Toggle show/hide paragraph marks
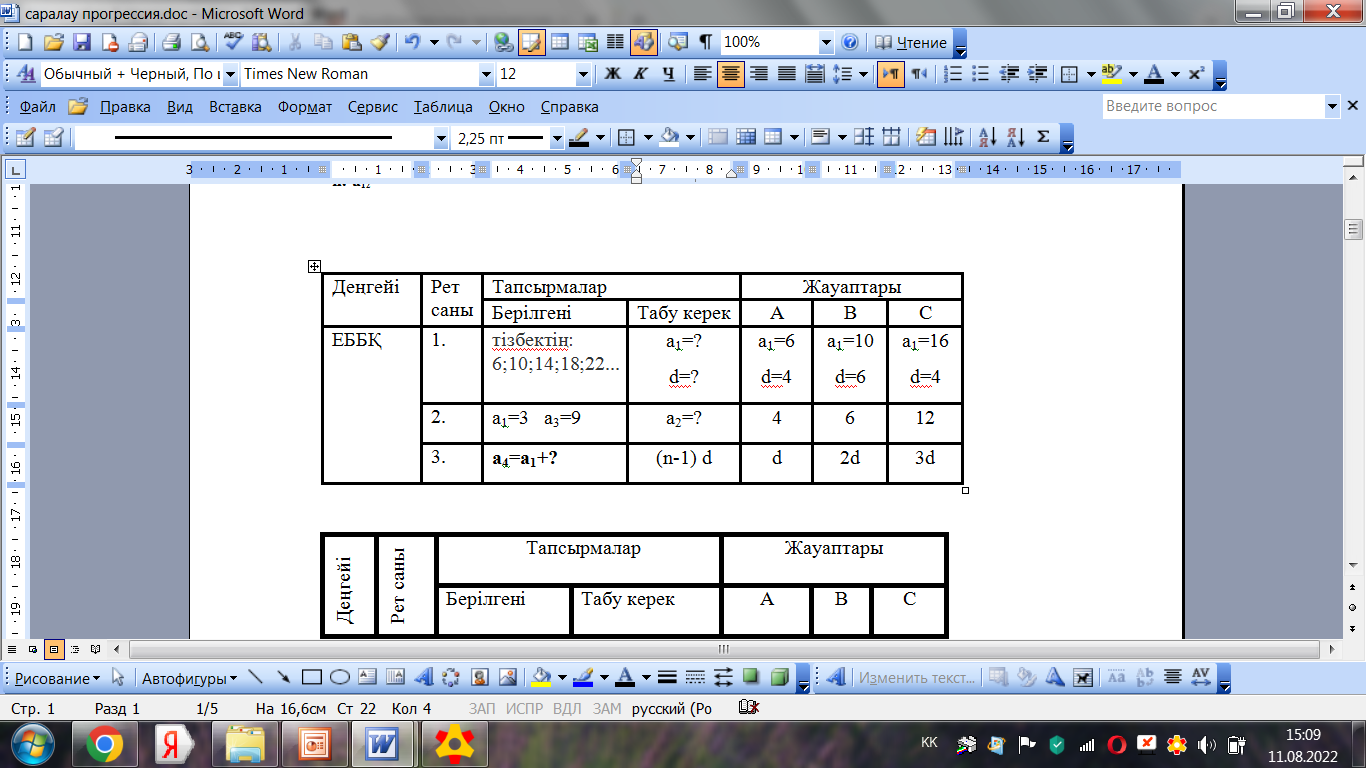Viewport: 1366px width, 768px height. [706, 43]
